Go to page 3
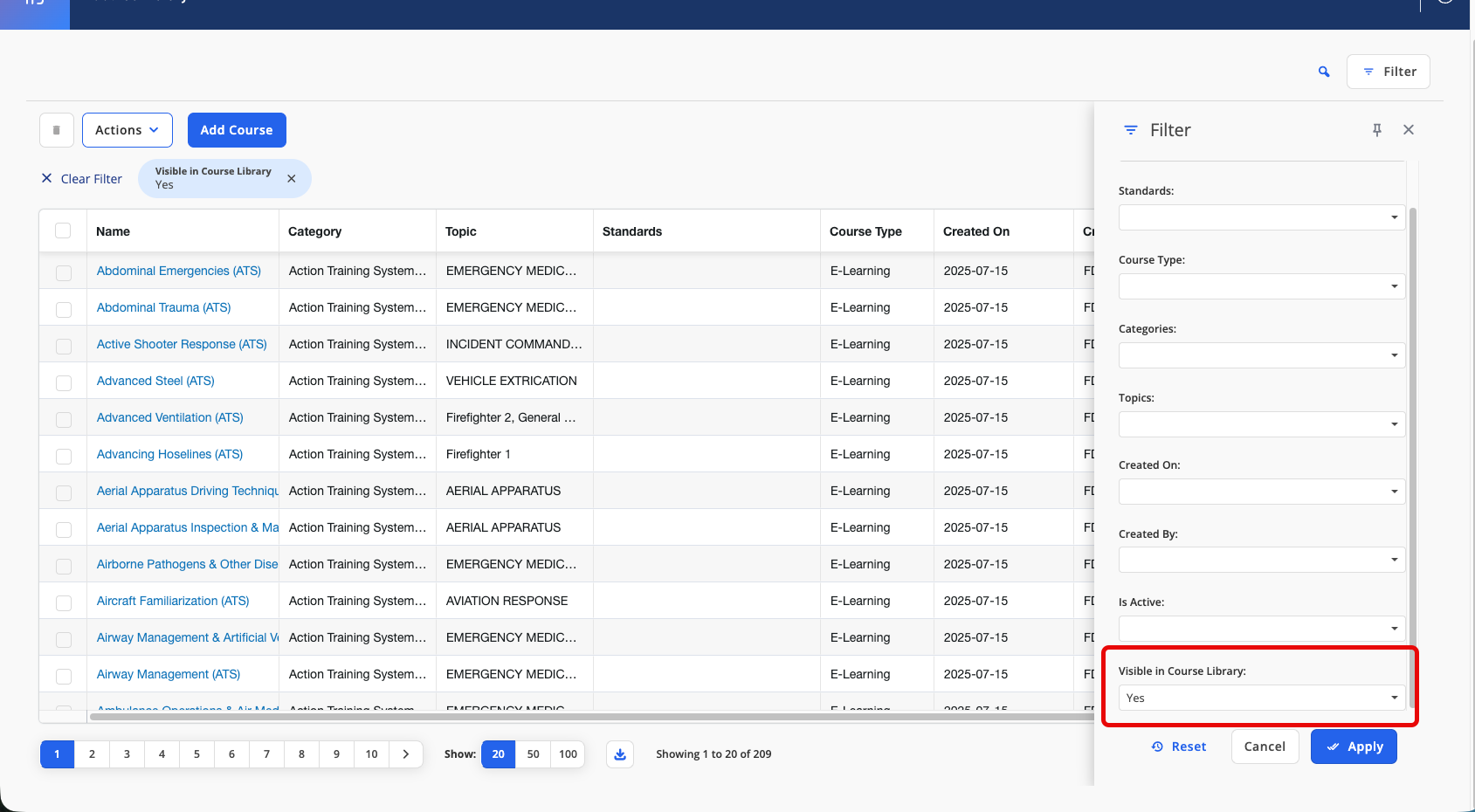The image size is (1475, 812). 127,754
